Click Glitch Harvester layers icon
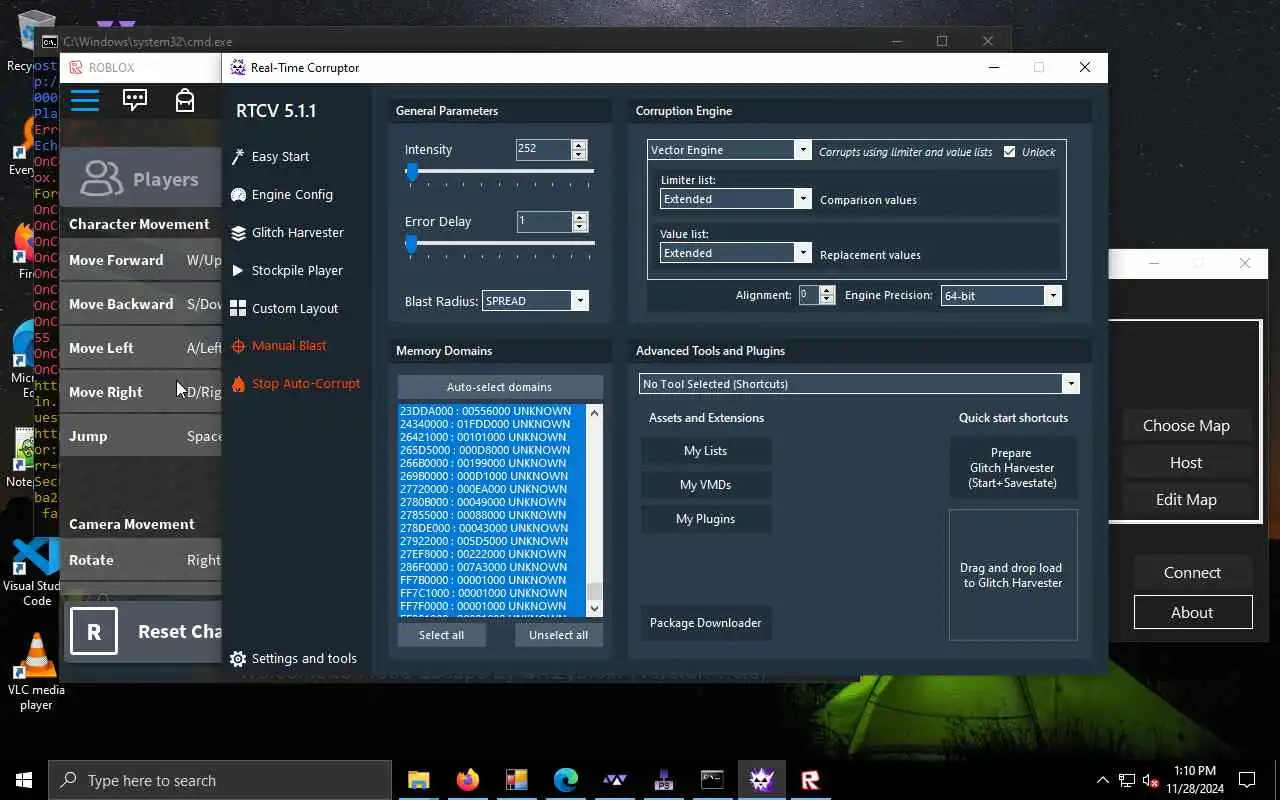Viewport: 1280px width, 800px height. (238, 233)
